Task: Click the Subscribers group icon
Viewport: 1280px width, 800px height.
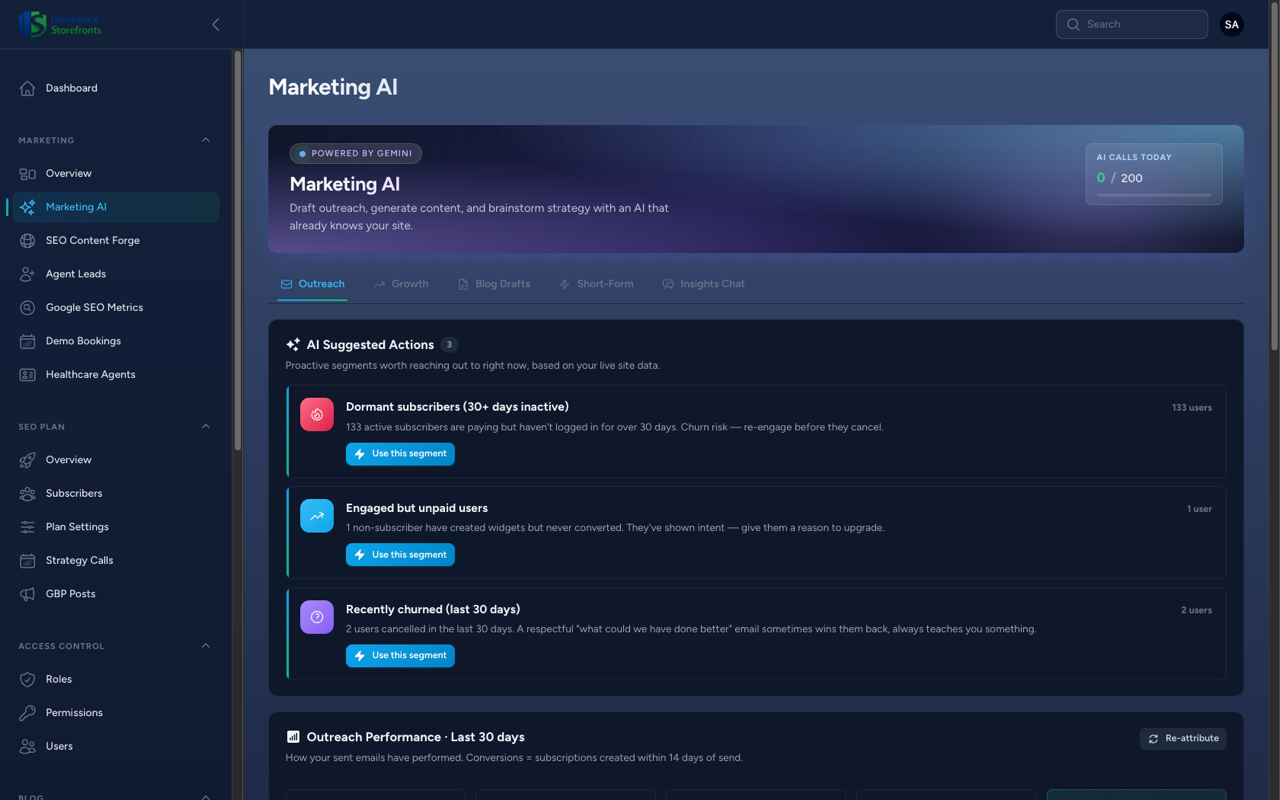Action: tap(27, 494)
